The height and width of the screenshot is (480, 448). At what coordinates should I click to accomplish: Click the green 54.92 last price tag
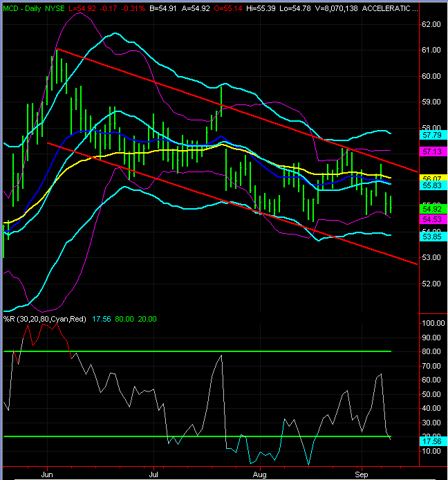432,209
